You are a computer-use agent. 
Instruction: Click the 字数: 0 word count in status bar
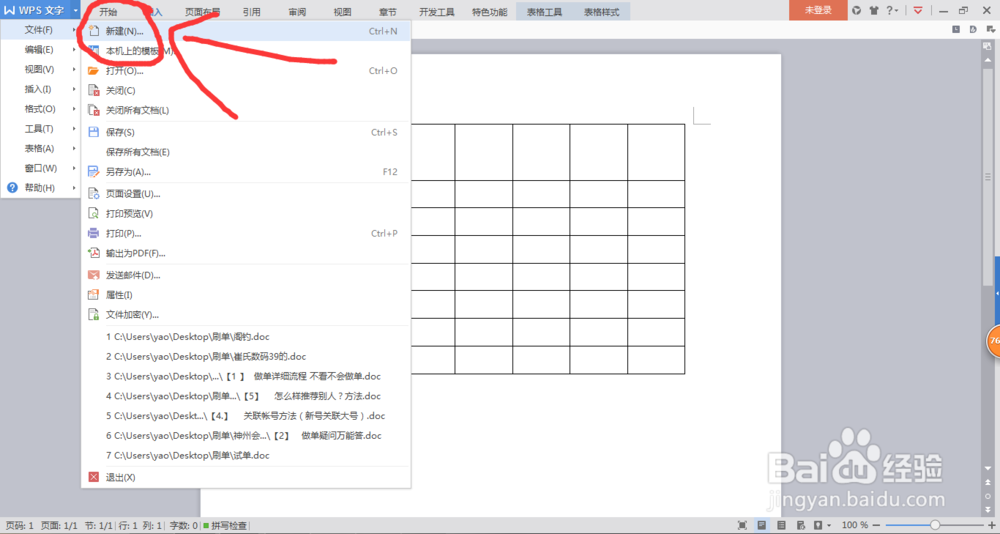tap(183, 526)
